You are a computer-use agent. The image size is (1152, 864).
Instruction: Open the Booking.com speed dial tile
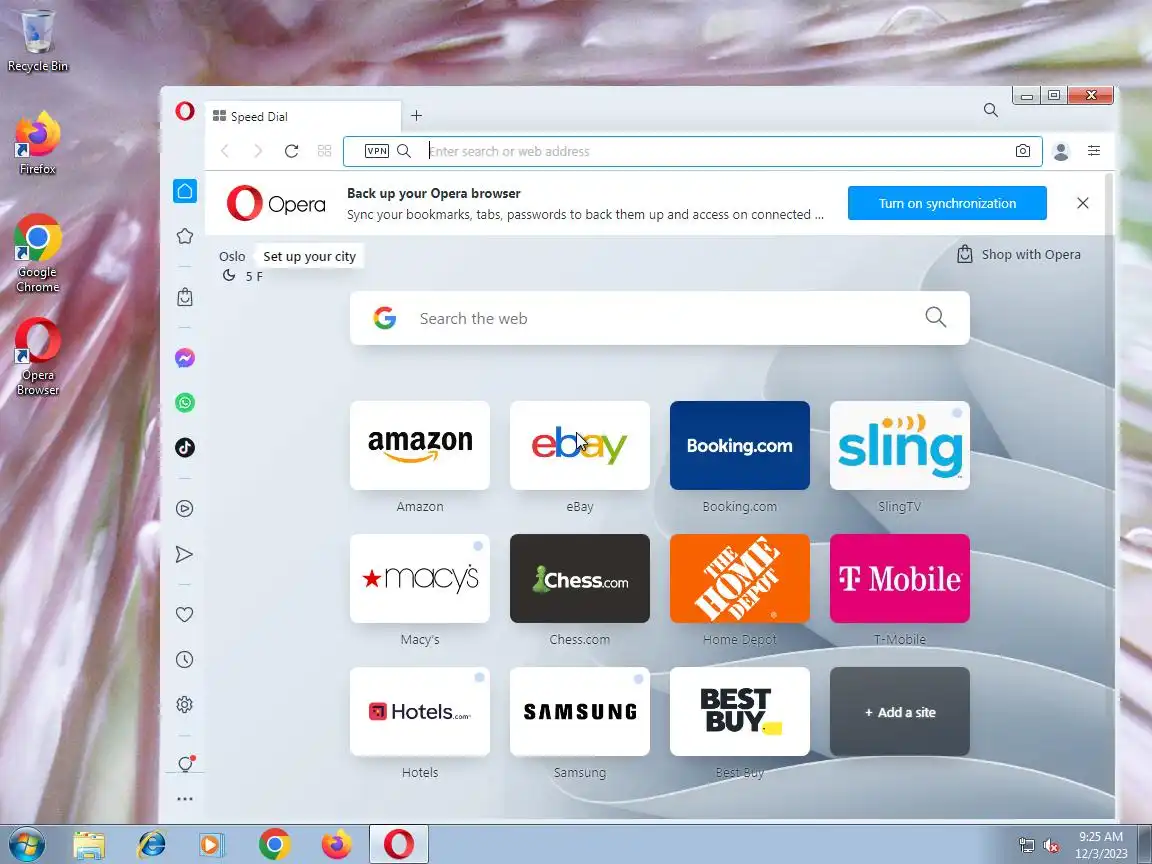[740, 445]
